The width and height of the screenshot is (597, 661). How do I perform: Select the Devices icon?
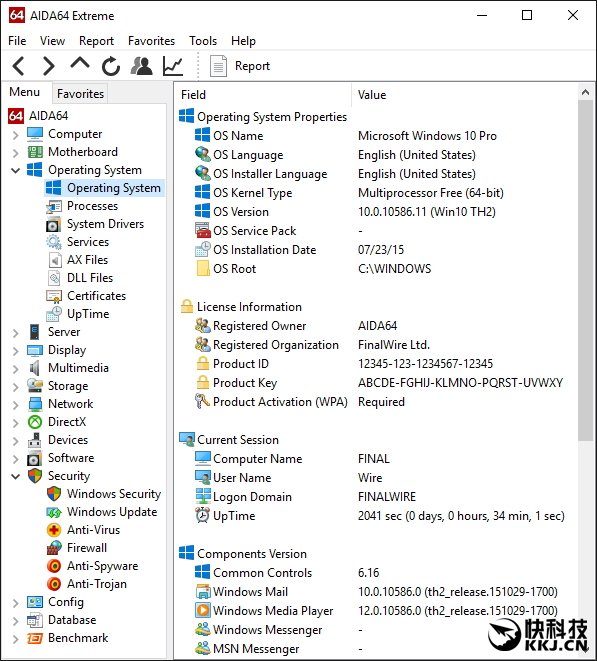point(35,440)
